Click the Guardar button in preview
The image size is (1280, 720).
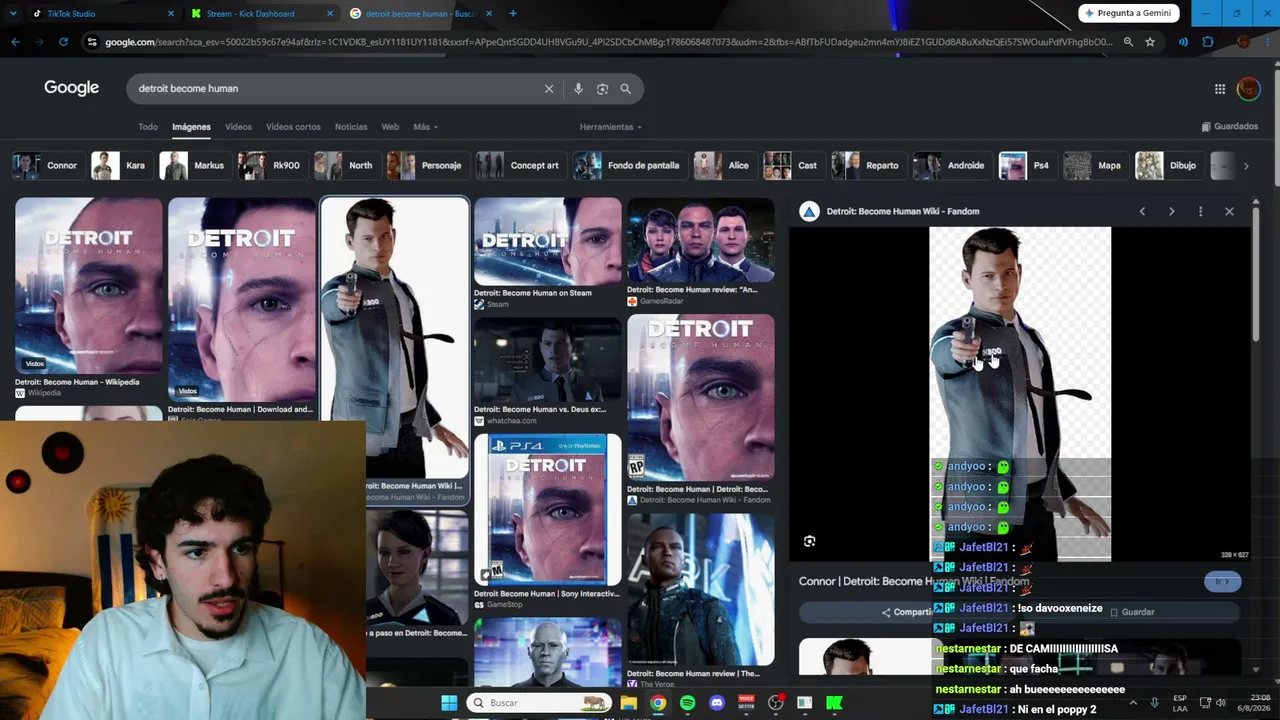1130,612
